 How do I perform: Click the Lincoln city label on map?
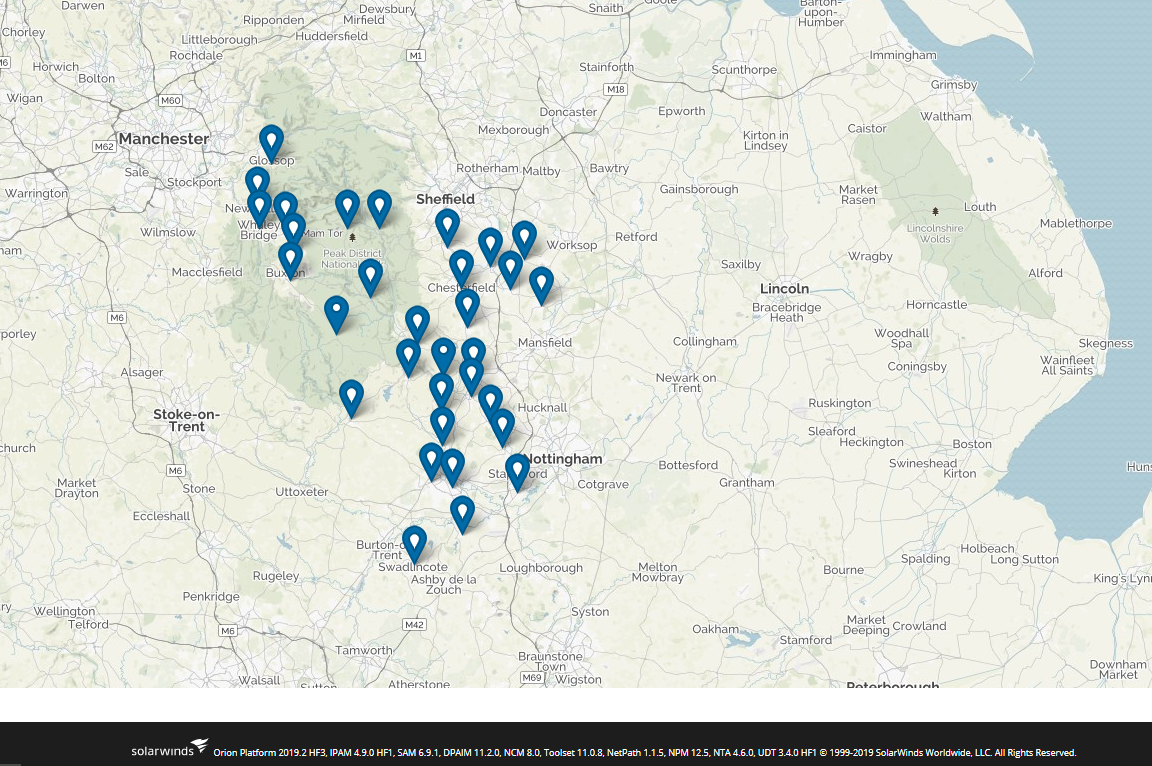[785, 289]
